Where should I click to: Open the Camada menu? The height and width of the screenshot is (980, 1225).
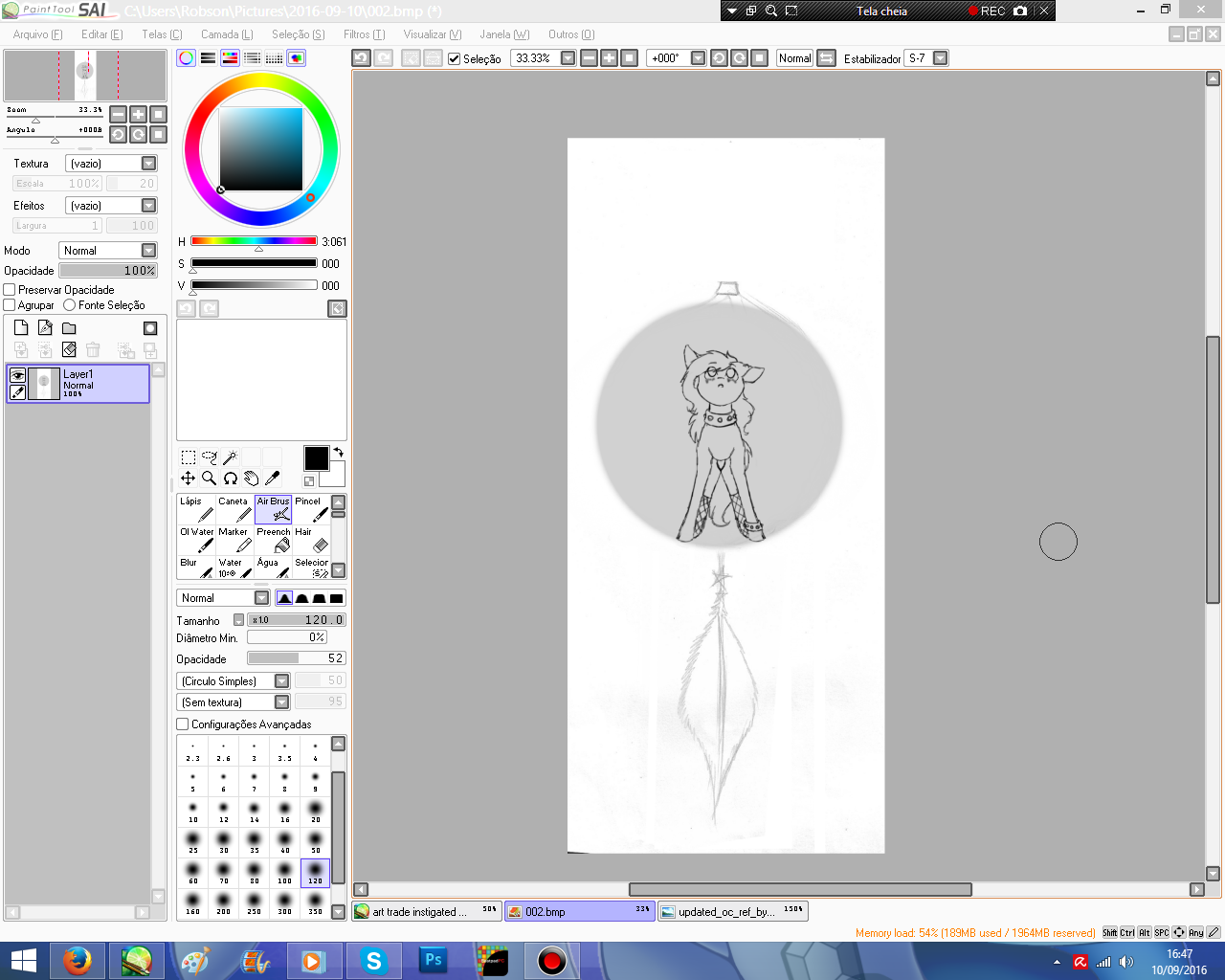[x=227, y=34]
